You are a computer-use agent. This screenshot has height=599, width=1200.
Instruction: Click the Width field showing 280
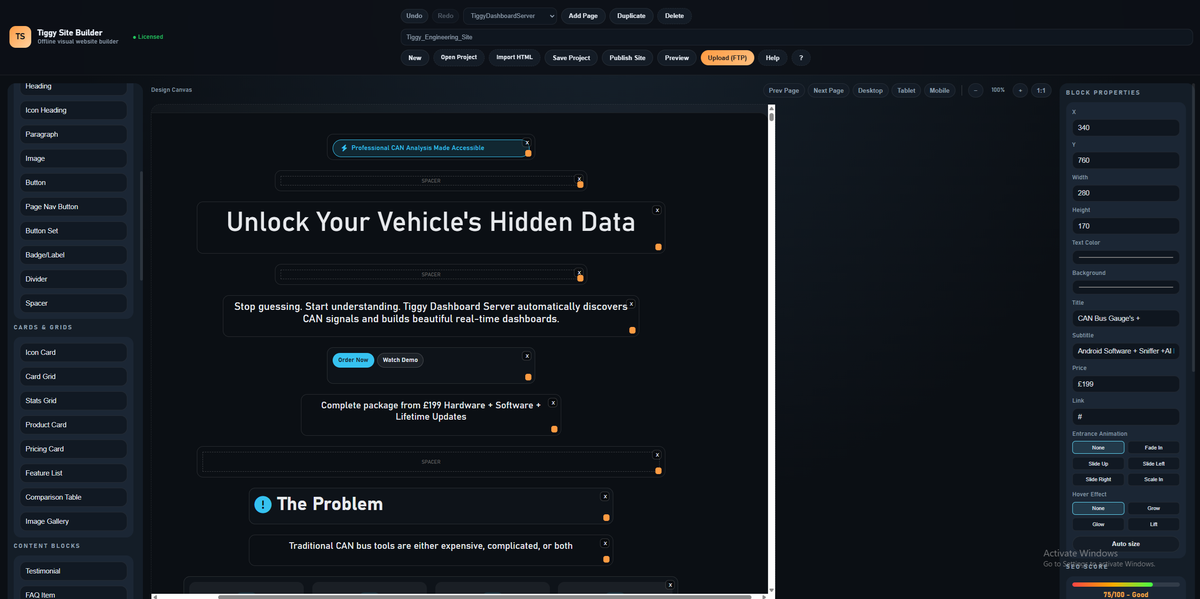point(1126,193)
